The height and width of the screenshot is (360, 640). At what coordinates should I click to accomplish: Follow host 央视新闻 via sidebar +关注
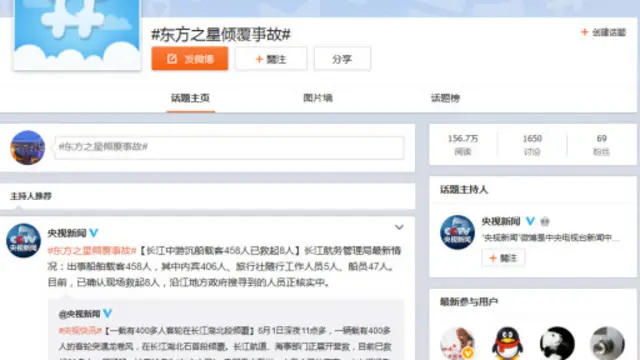(503, 258)
